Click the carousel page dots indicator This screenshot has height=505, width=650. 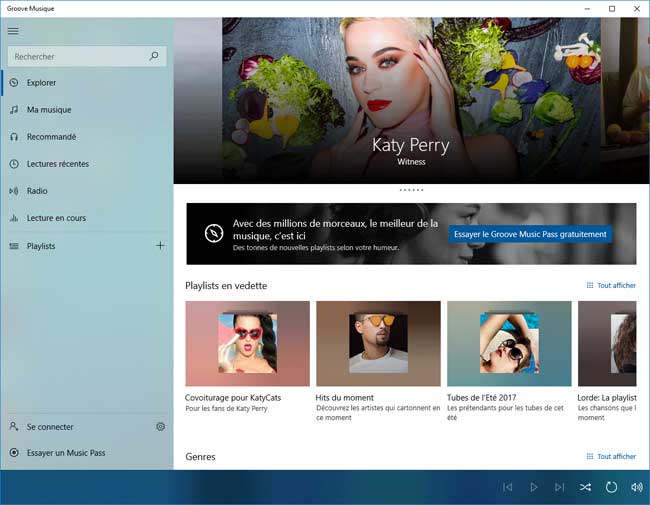pos(411,190)
